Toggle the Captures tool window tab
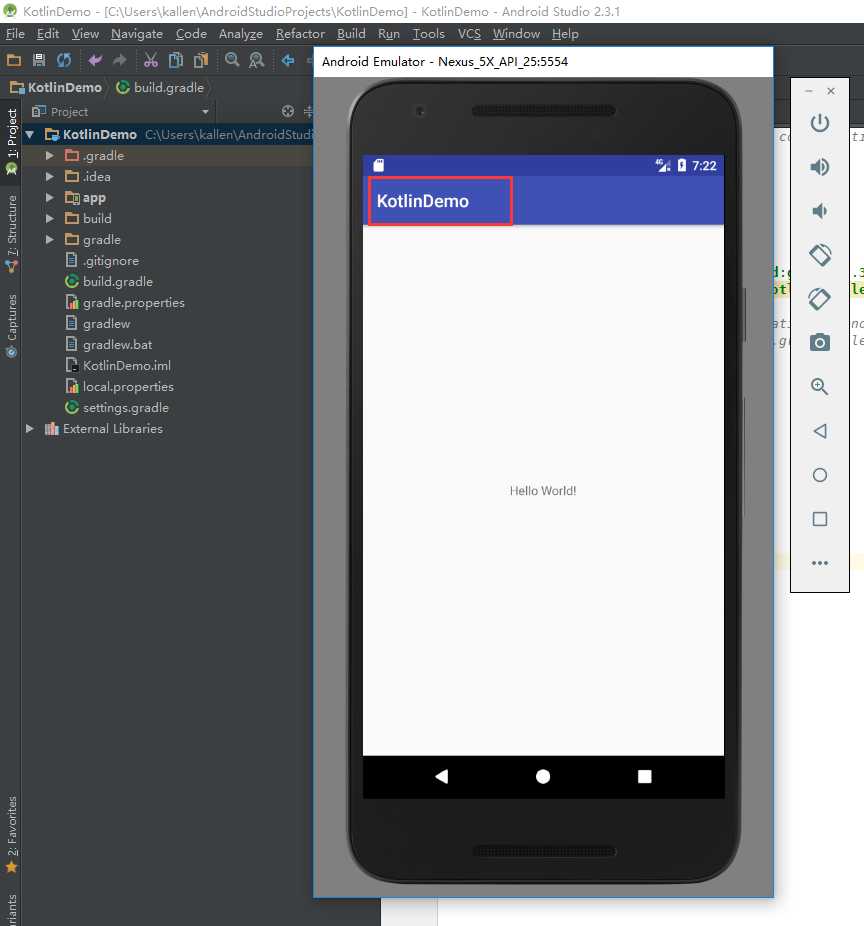864x926 pixels. 11,325
